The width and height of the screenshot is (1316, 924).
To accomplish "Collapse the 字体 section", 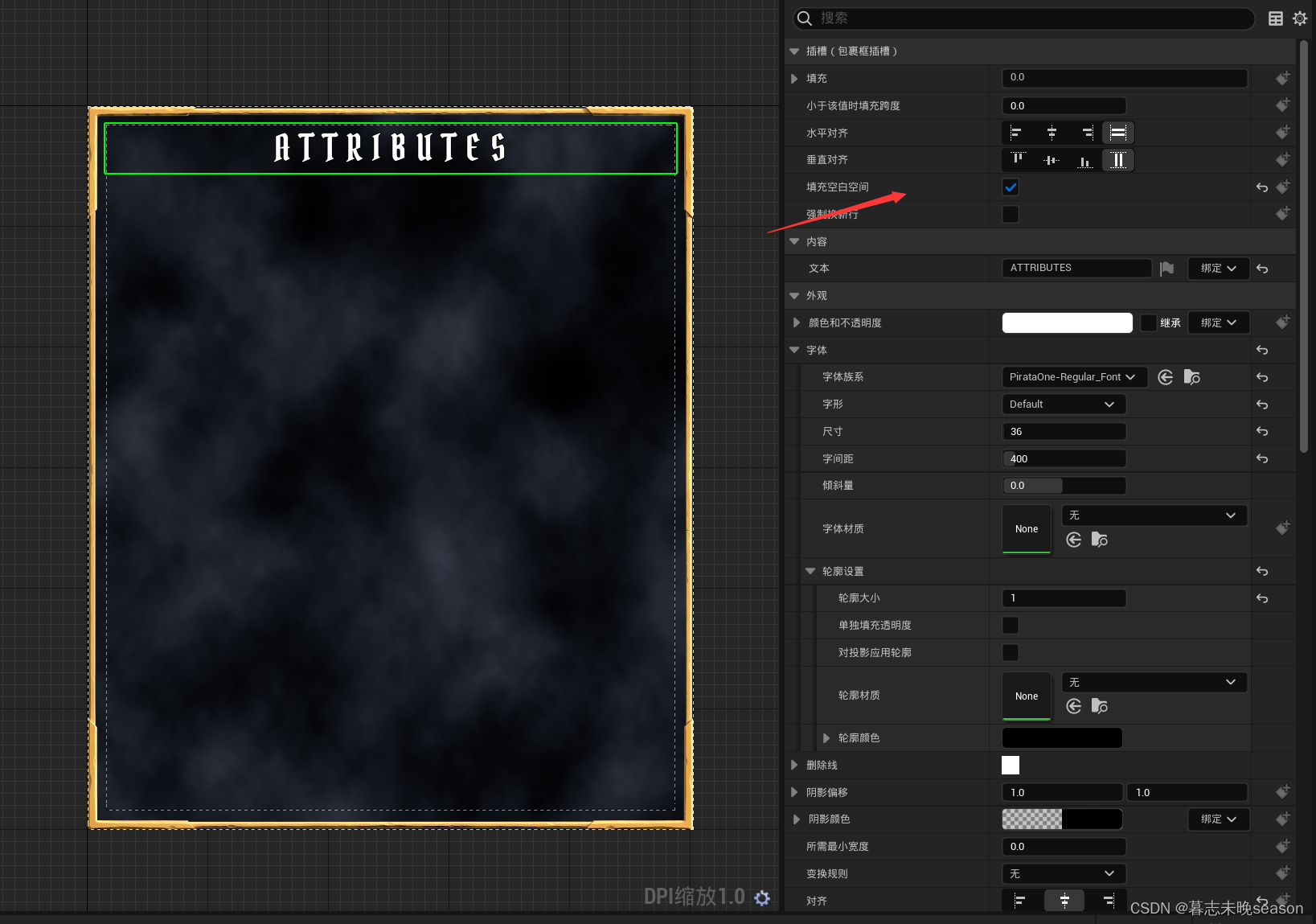I will coord(794,350).
